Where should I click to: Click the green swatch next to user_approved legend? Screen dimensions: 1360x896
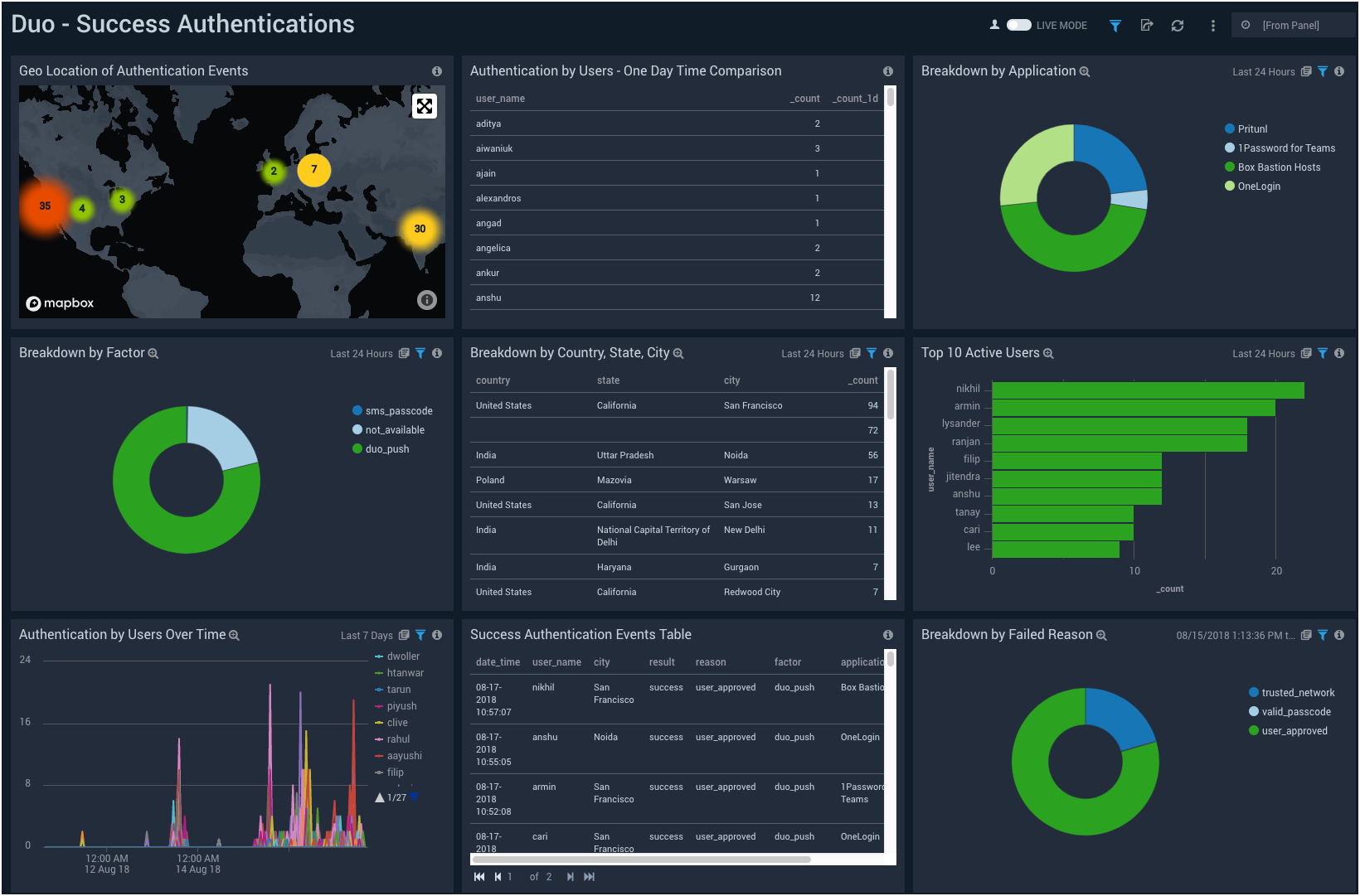coord(1252,730)
